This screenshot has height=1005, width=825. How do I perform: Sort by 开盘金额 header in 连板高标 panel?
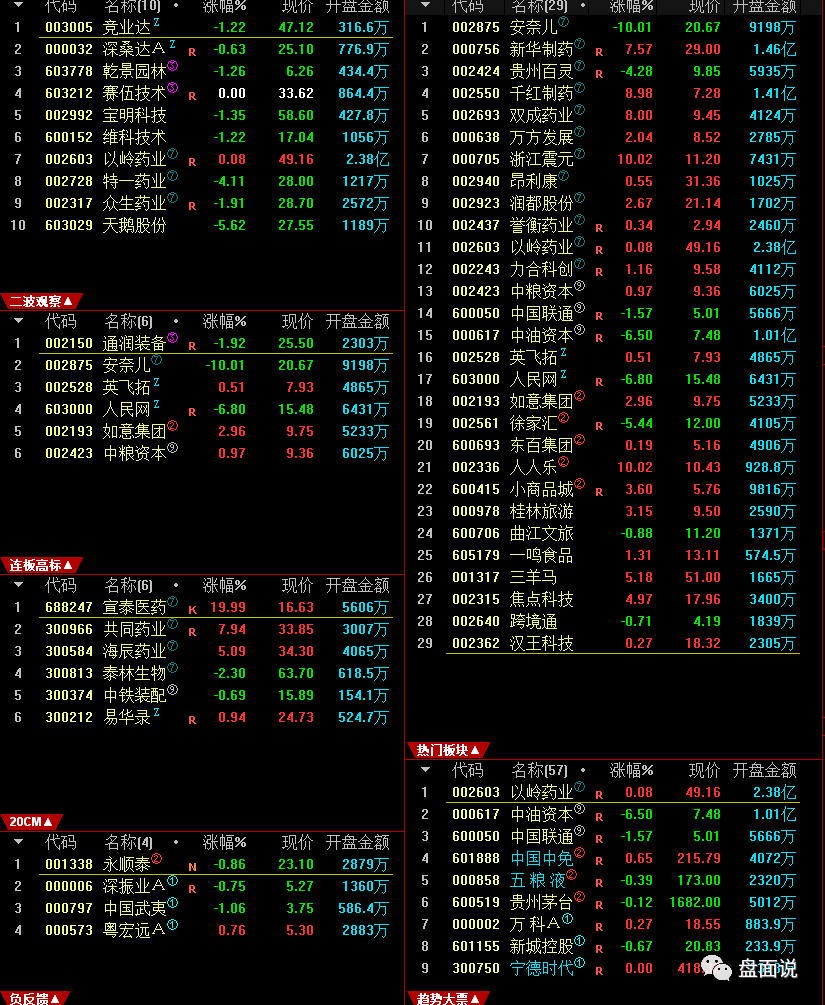[357, 585]
